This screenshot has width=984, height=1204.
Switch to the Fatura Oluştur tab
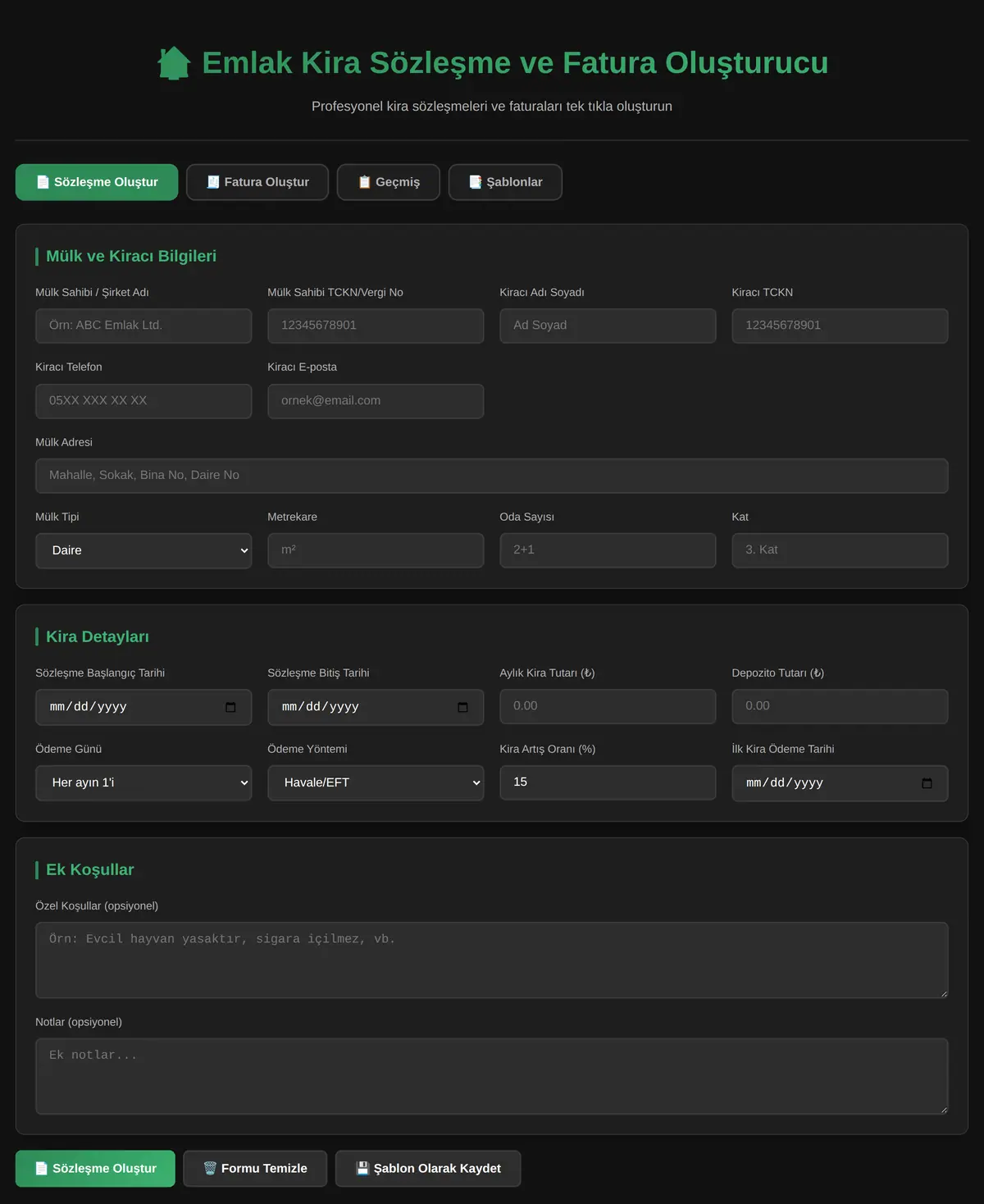[x=257, y=182]
